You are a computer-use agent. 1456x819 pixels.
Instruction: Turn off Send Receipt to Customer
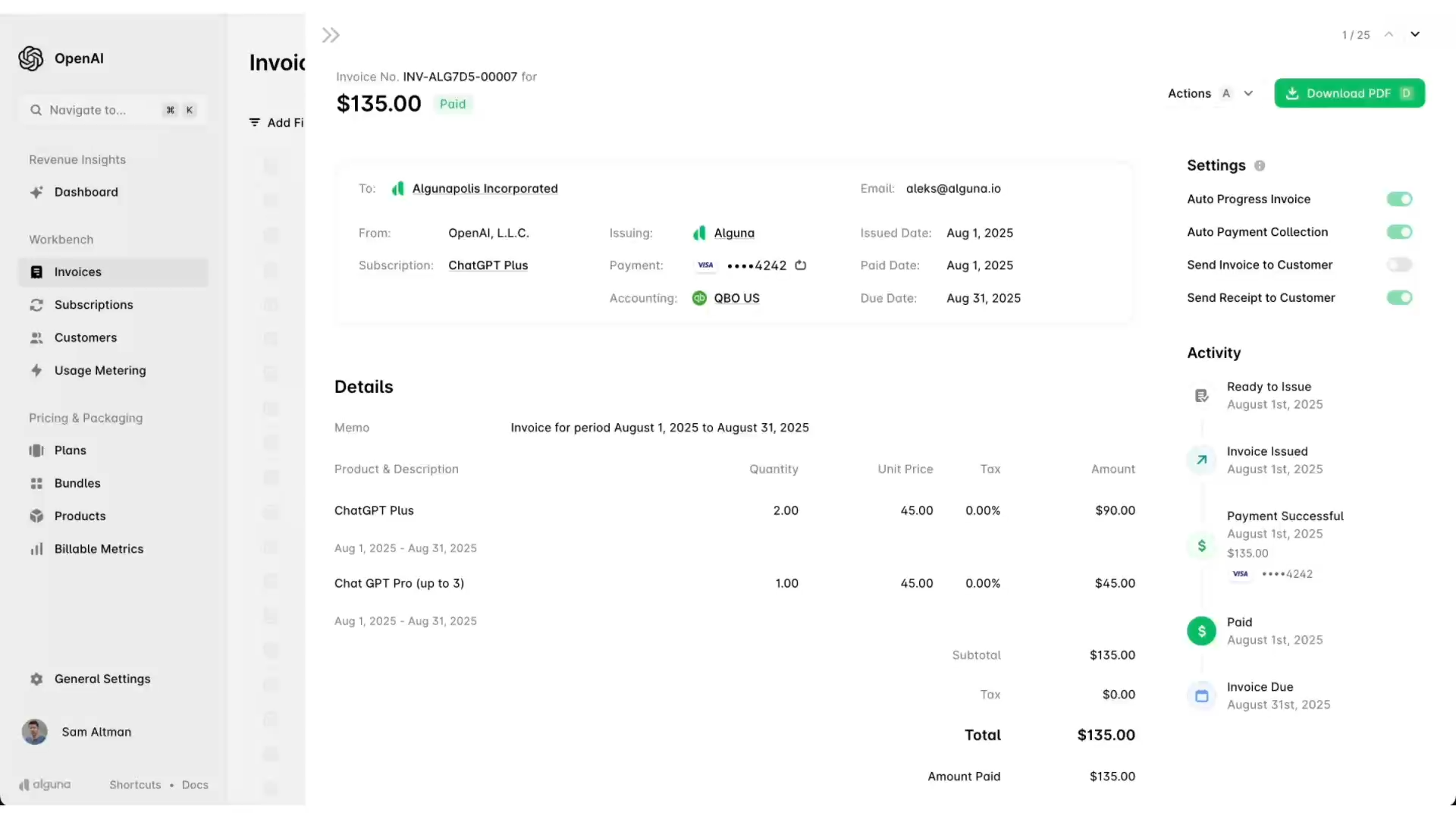1399,297
